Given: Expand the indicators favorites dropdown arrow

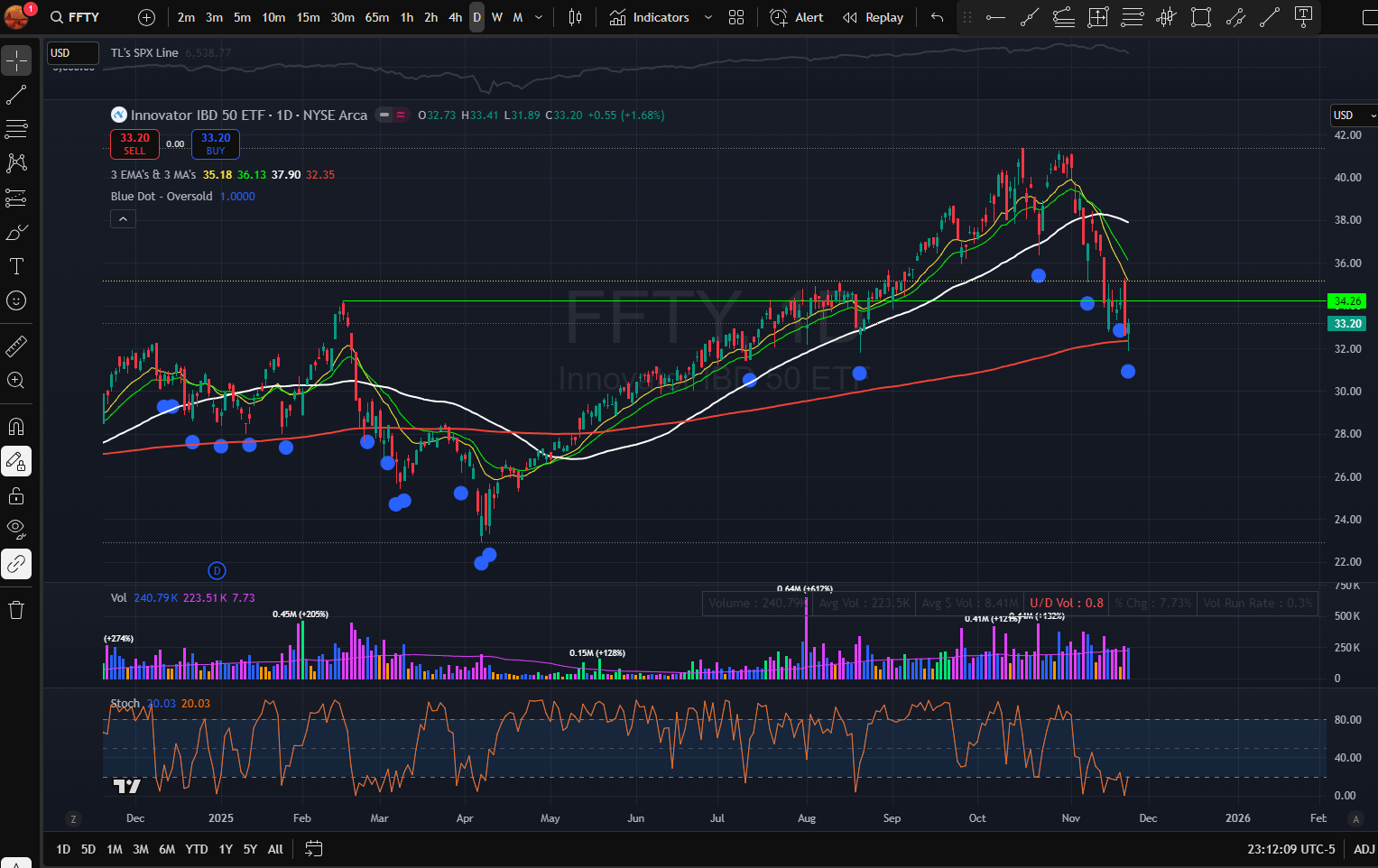Looking at the screenshot, I should [x=708, y=17].
